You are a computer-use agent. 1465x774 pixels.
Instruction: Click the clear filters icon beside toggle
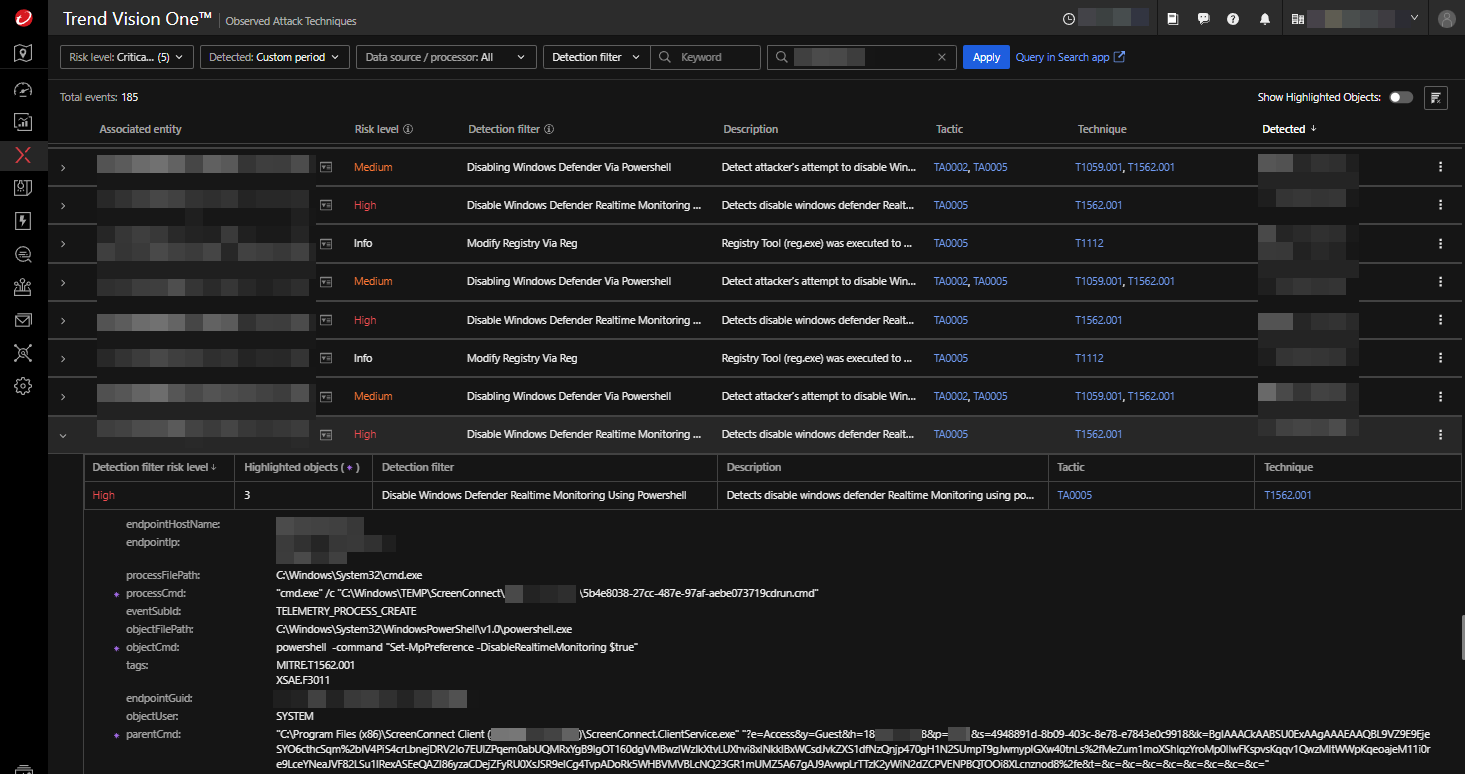click(x=1435, y=97)
